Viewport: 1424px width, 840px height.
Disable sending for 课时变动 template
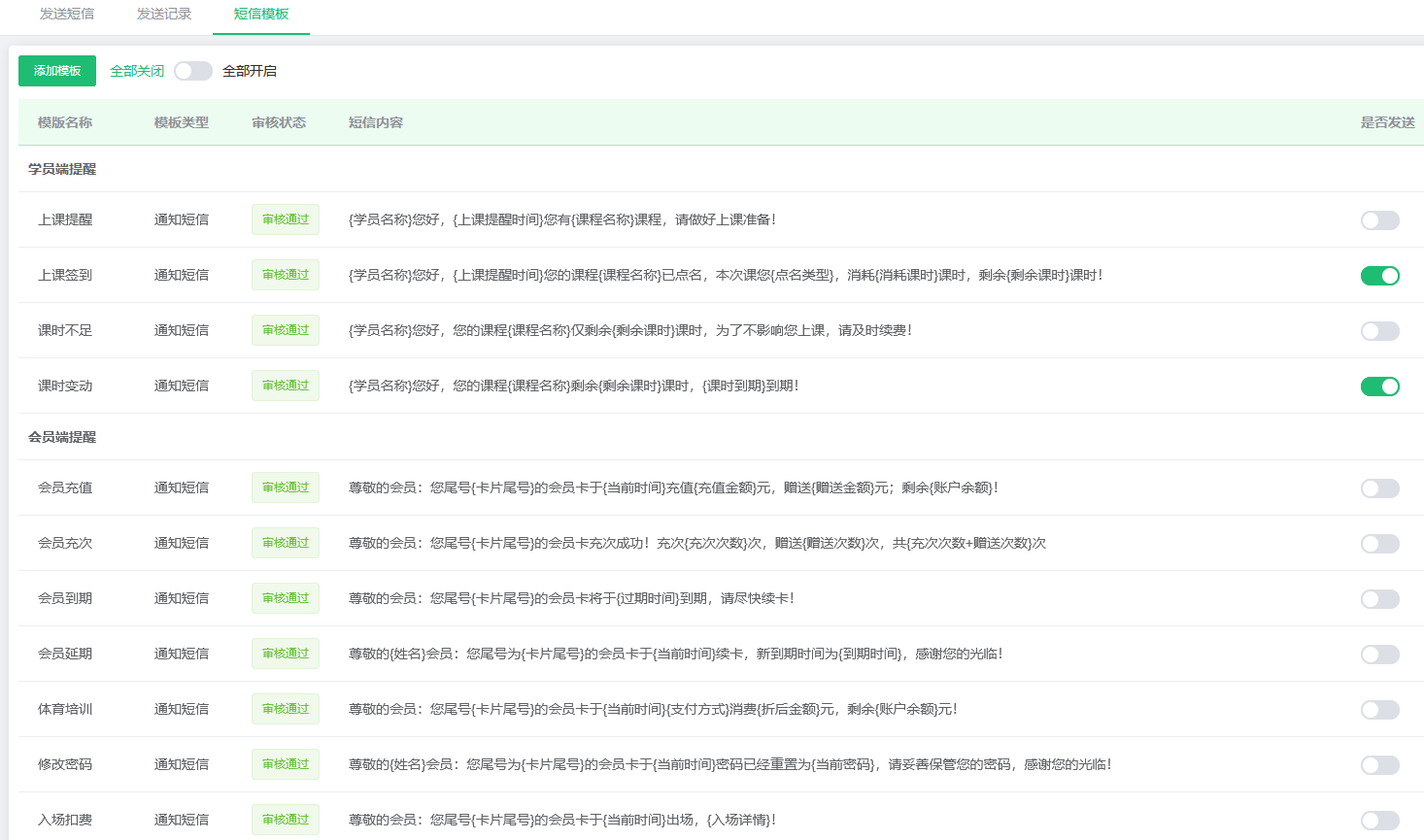tap(1379, 386)
